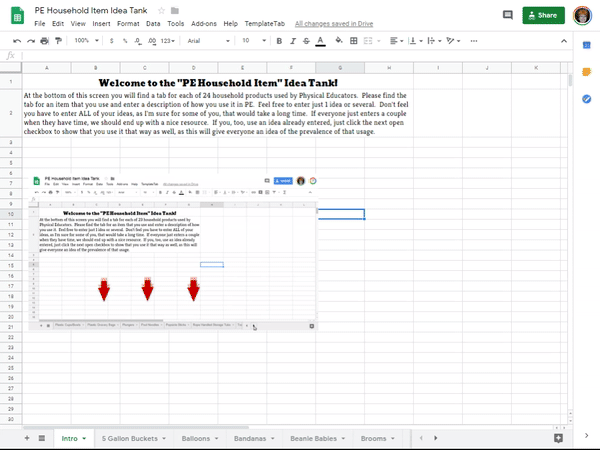Open Explore button

(558, 438)
